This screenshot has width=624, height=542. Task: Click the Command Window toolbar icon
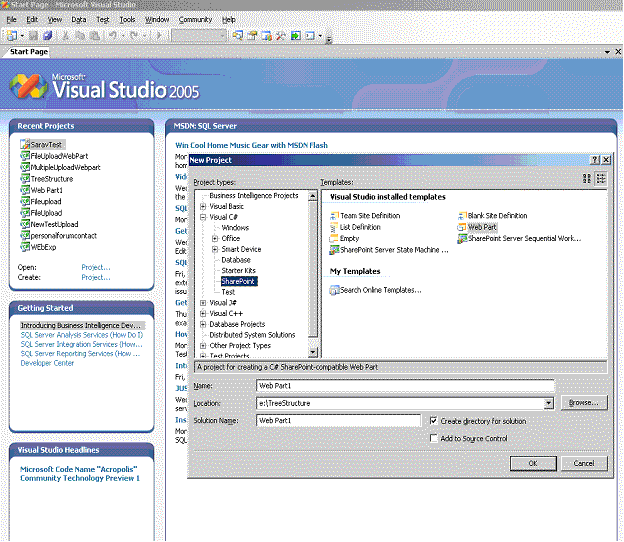310,36
